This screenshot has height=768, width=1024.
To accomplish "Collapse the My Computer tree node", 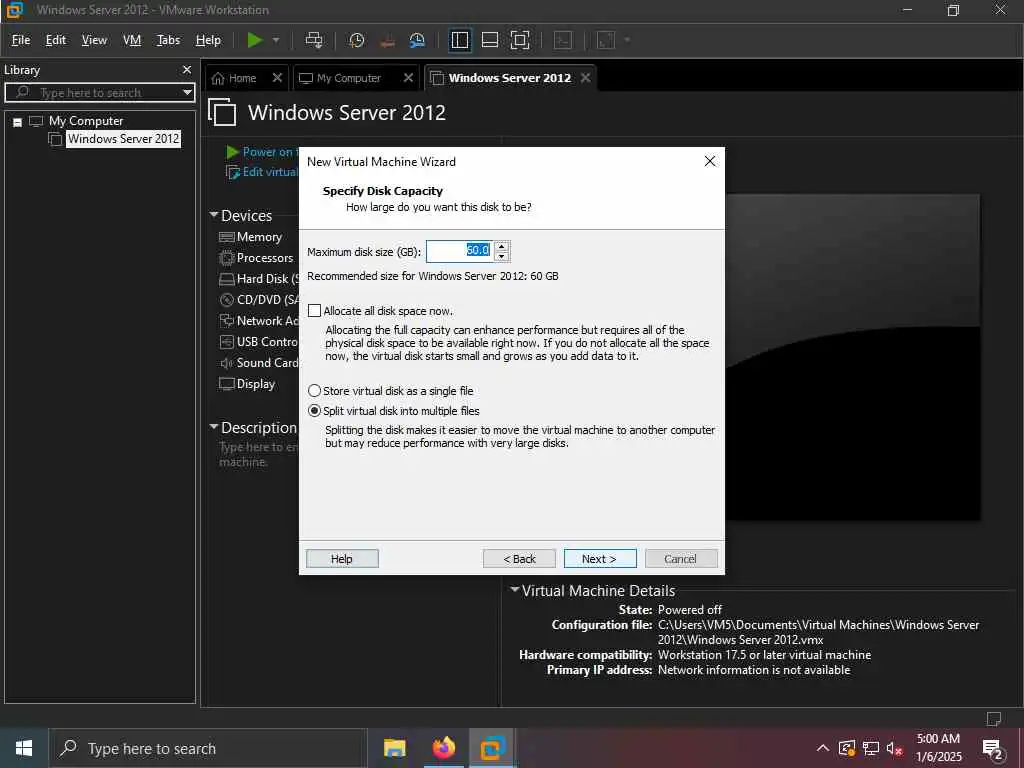I will pyautogui.click(x=18, y=121).
